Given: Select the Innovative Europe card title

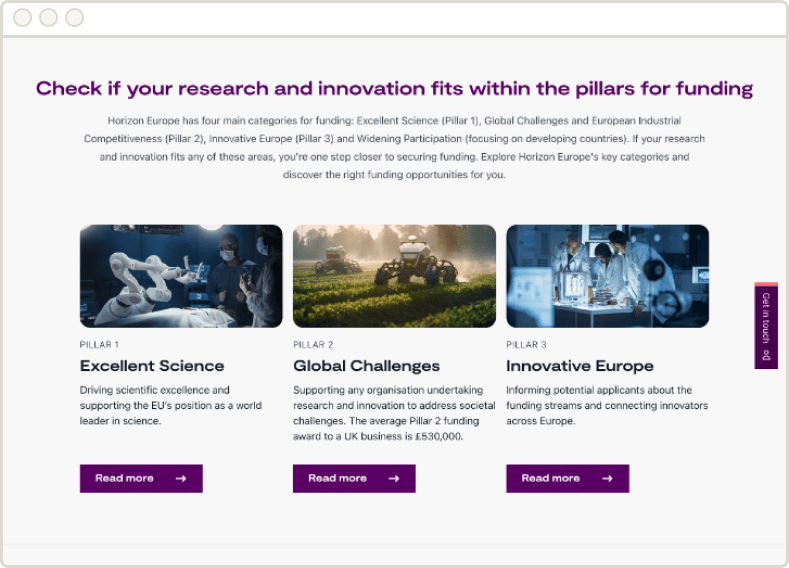Looking at the screenshot, I should (x=580, y=366).
